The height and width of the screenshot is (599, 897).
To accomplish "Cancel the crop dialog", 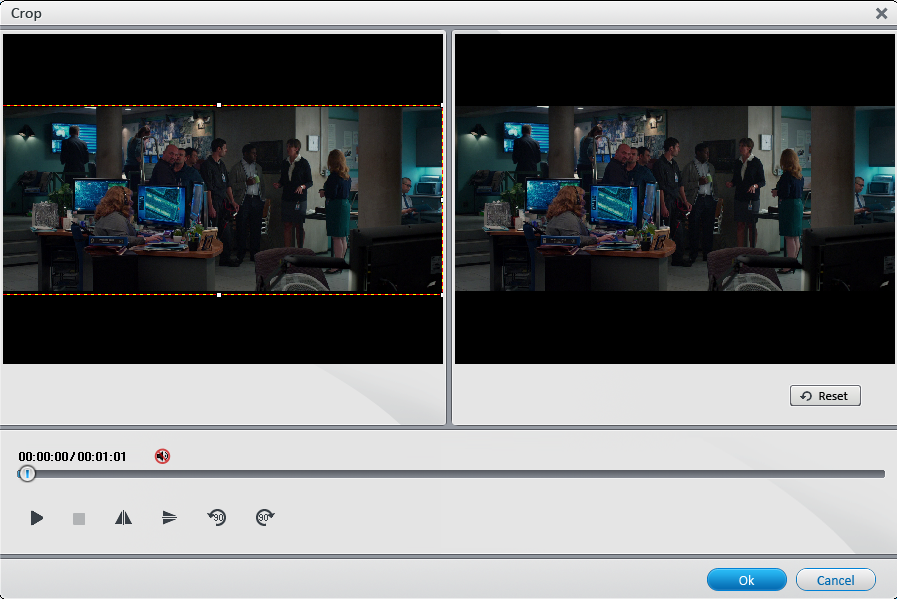I will [x=835, y=580].
